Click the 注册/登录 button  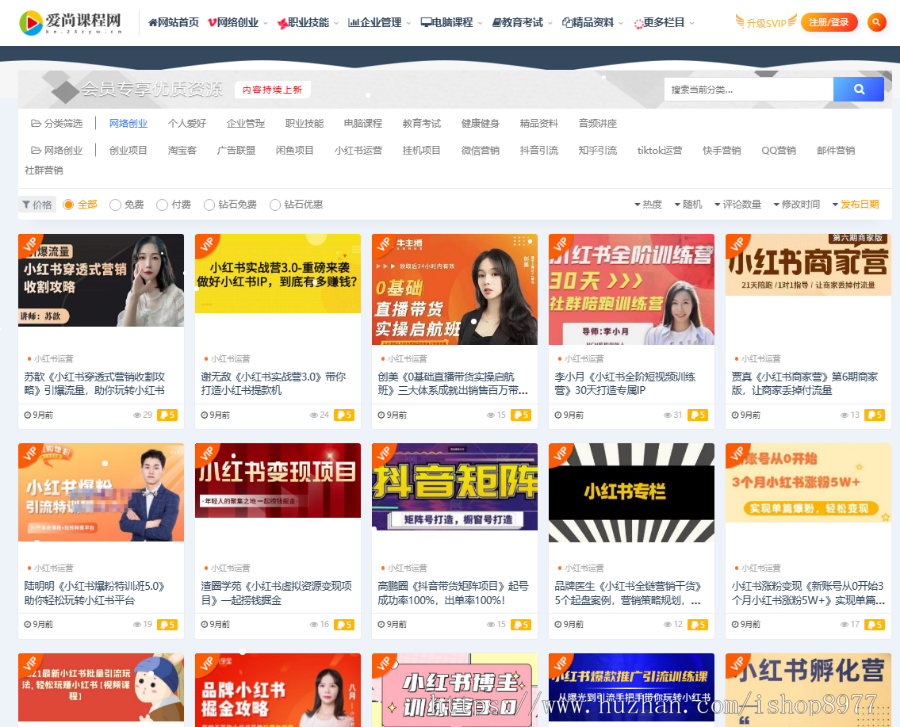pos(829,22)
